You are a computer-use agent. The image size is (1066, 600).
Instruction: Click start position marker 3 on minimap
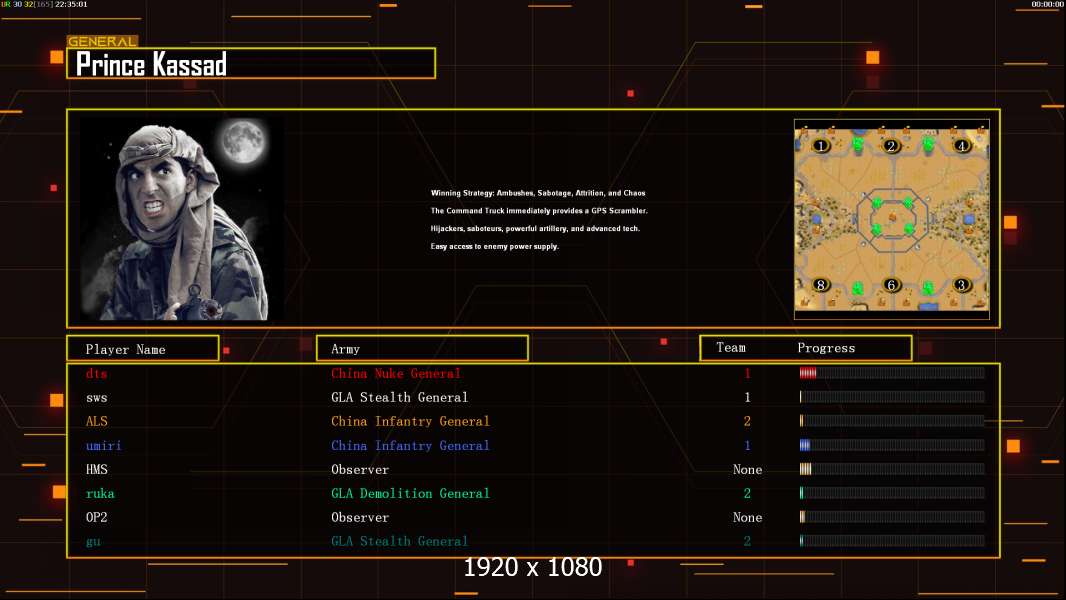click(961, 285)
